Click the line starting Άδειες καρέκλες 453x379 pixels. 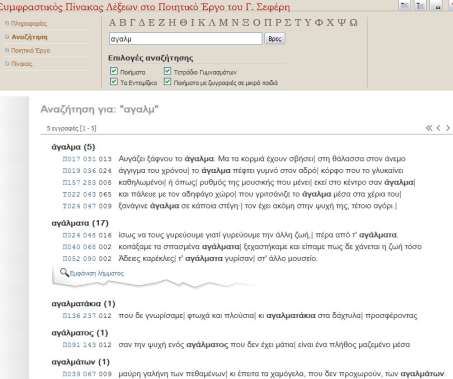[218, 259]
